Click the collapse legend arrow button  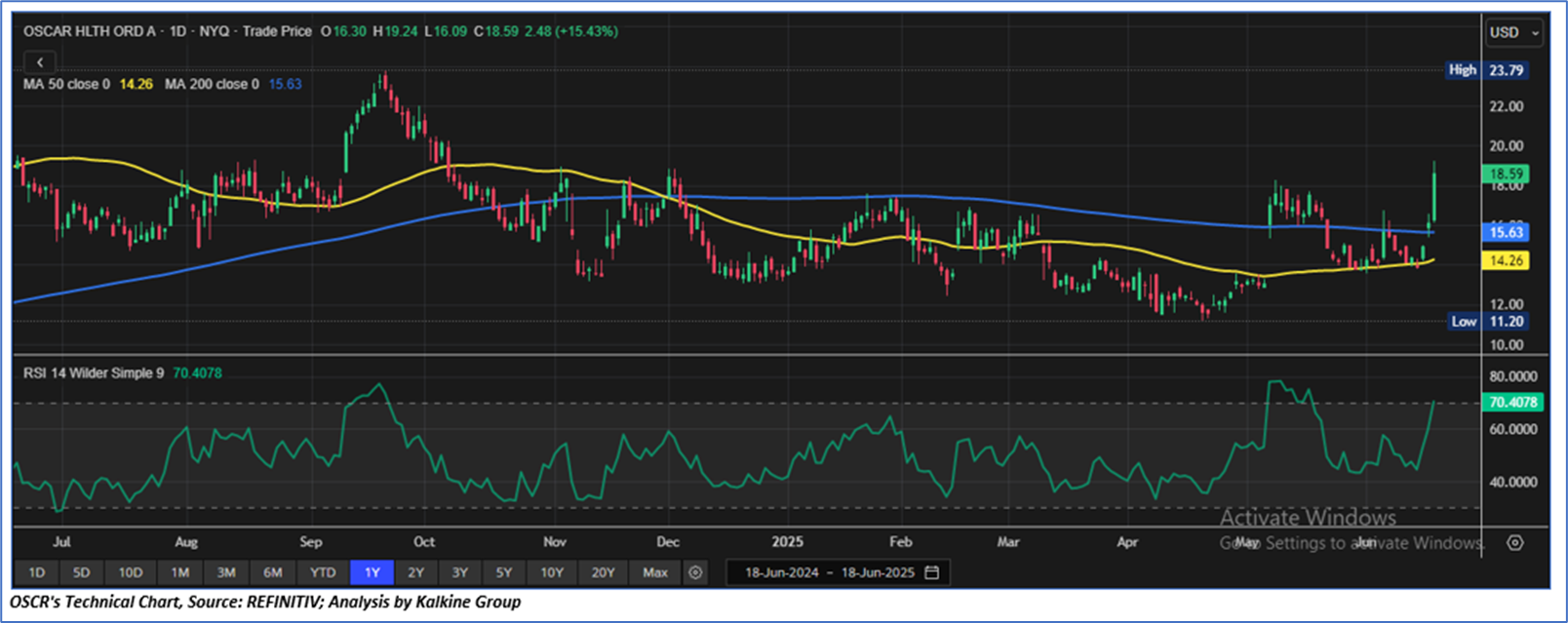(x=40, y=61)
